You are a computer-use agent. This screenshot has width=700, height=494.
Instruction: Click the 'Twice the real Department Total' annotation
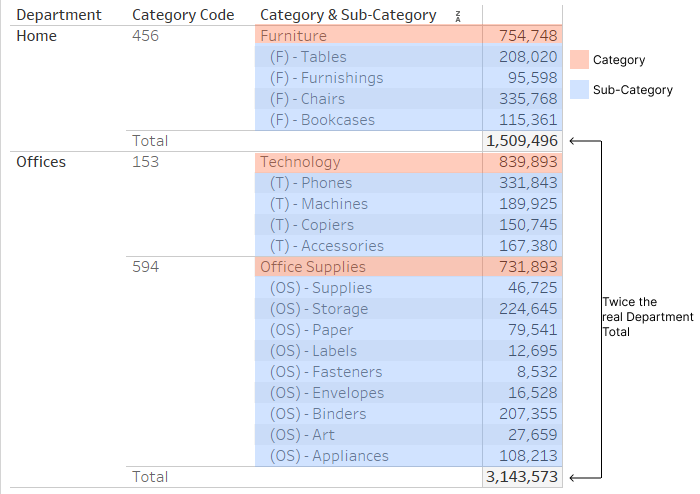coord(647,317)
